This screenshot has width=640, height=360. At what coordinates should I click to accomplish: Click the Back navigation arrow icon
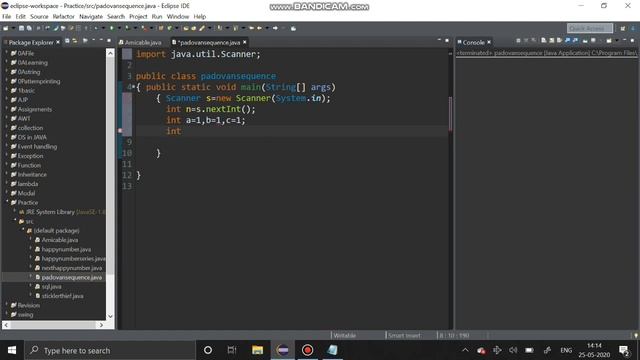pyautogui.click(x=259, y=28)
